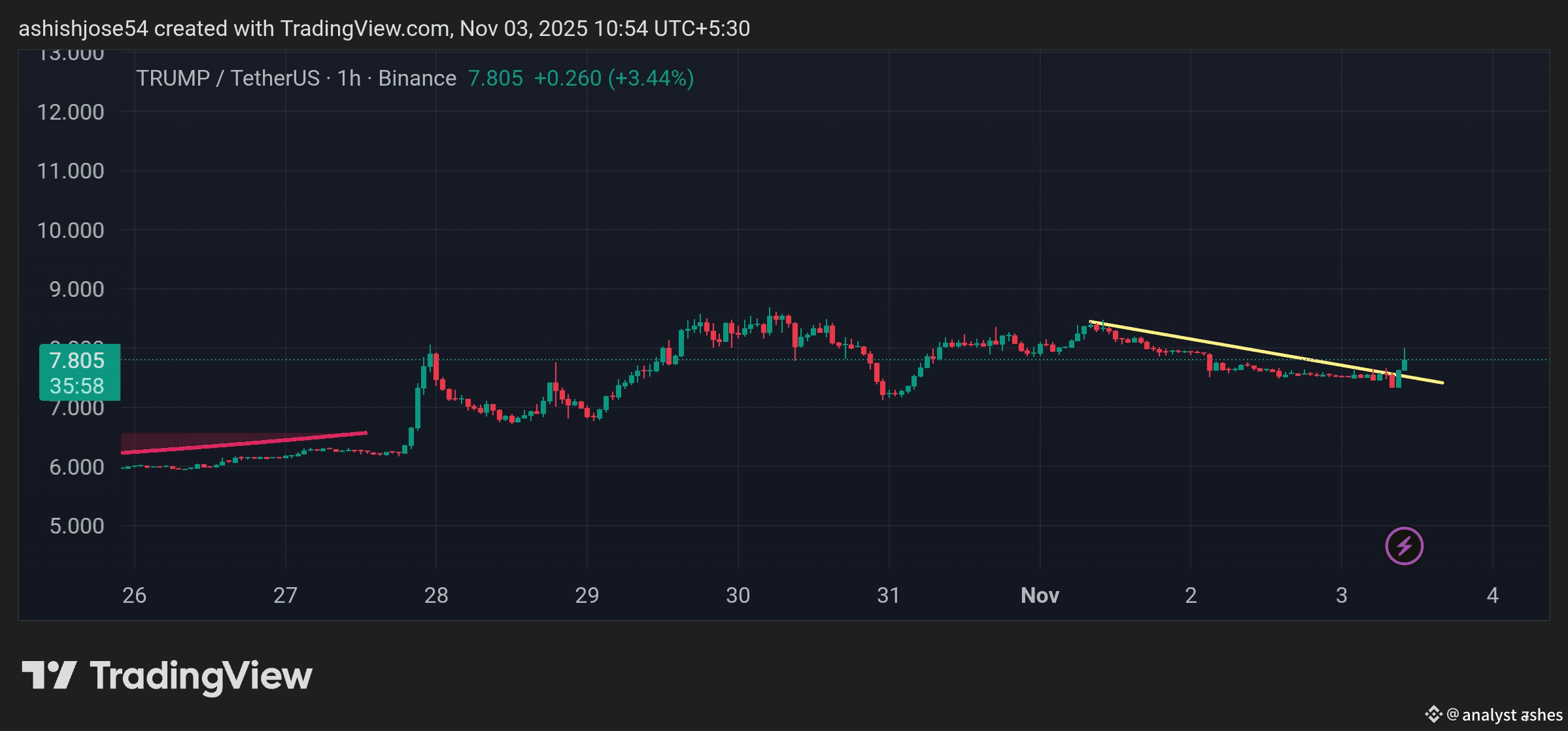Click the 4 date label on time axis
This screenshot has height=731, width=1568.
(1492, 595)
